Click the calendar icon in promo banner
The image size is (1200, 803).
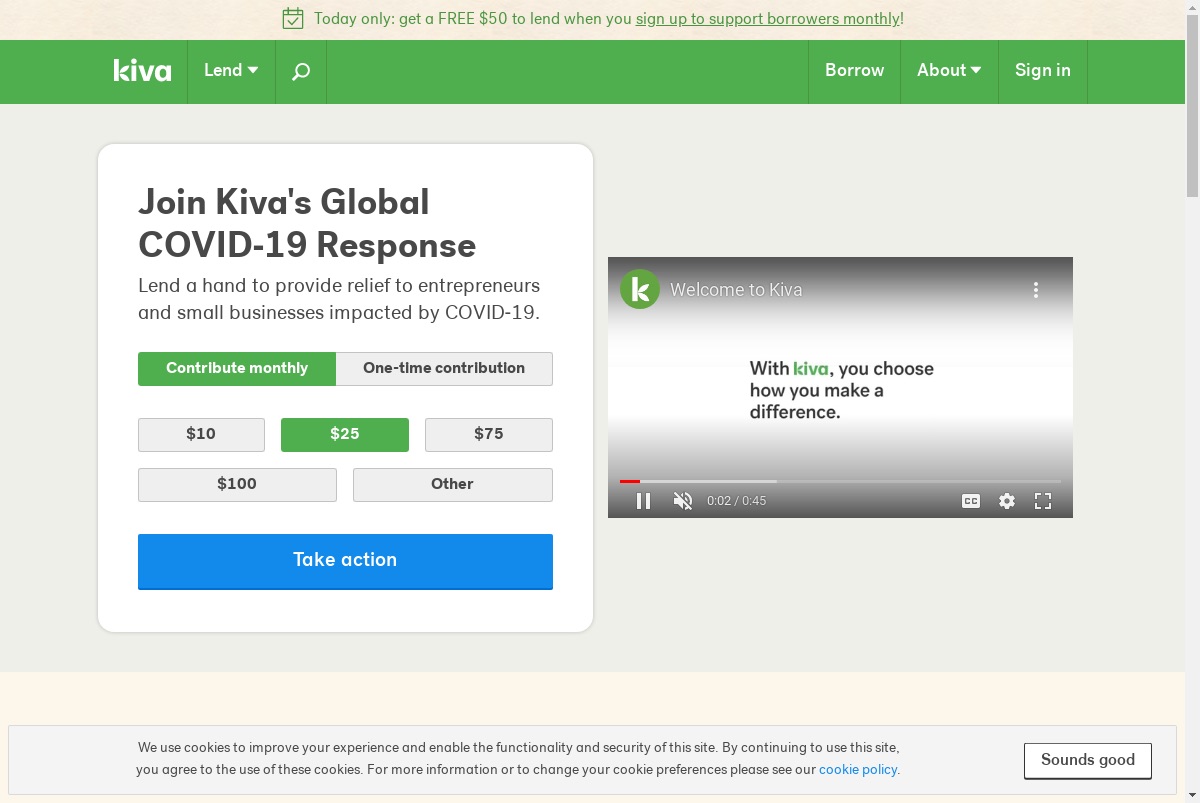point(293,18)
